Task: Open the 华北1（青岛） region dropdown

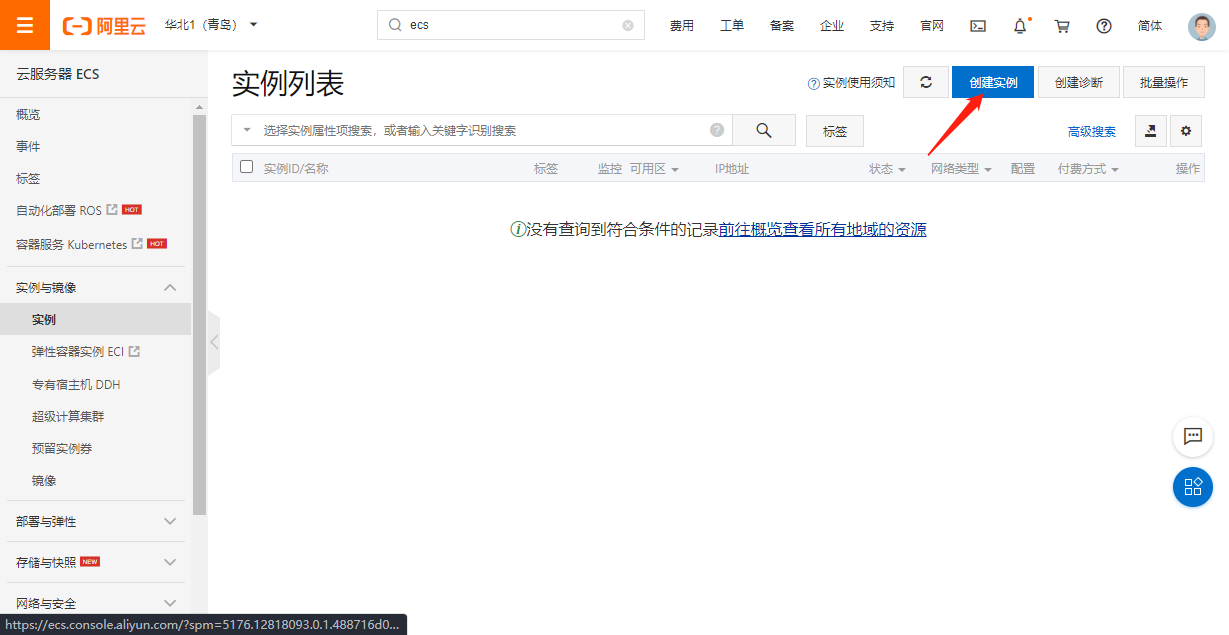Action: tap(211, 25)
